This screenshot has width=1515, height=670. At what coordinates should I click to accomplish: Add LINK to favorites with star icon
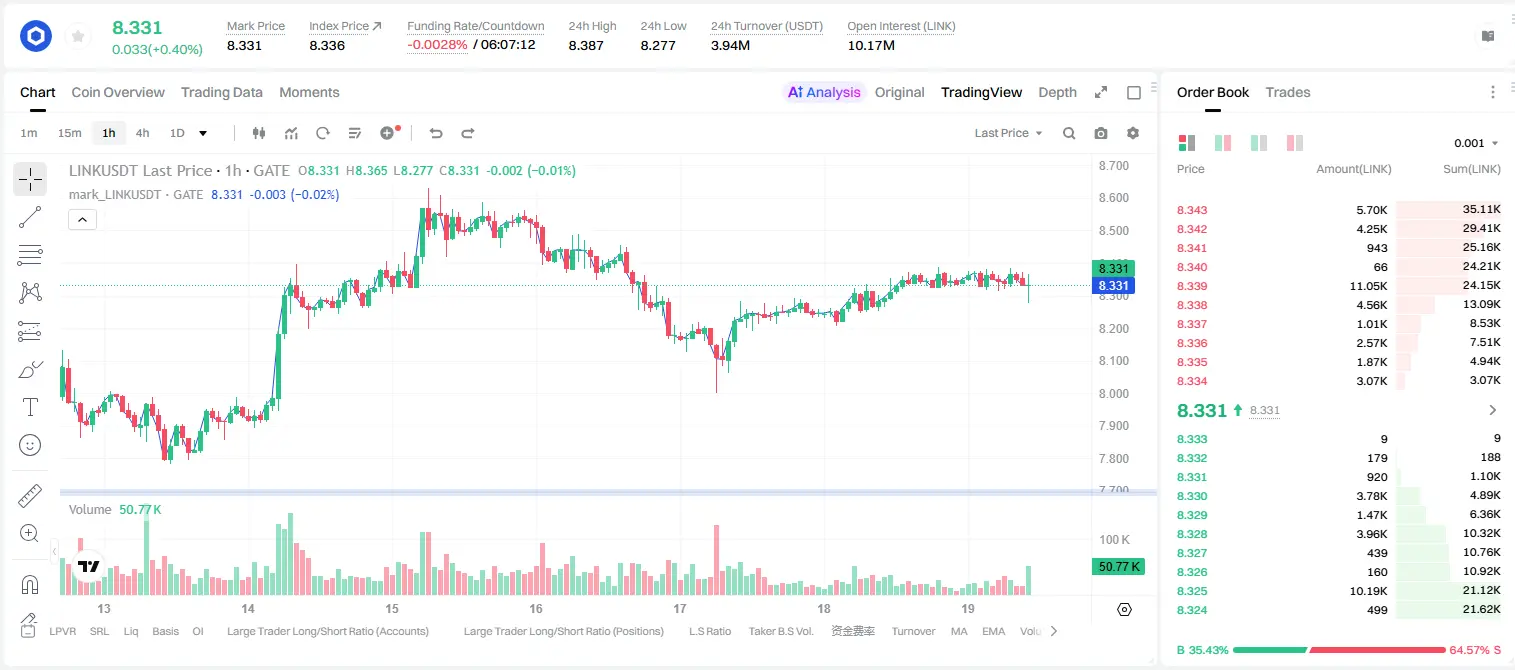tap(78, 37)
